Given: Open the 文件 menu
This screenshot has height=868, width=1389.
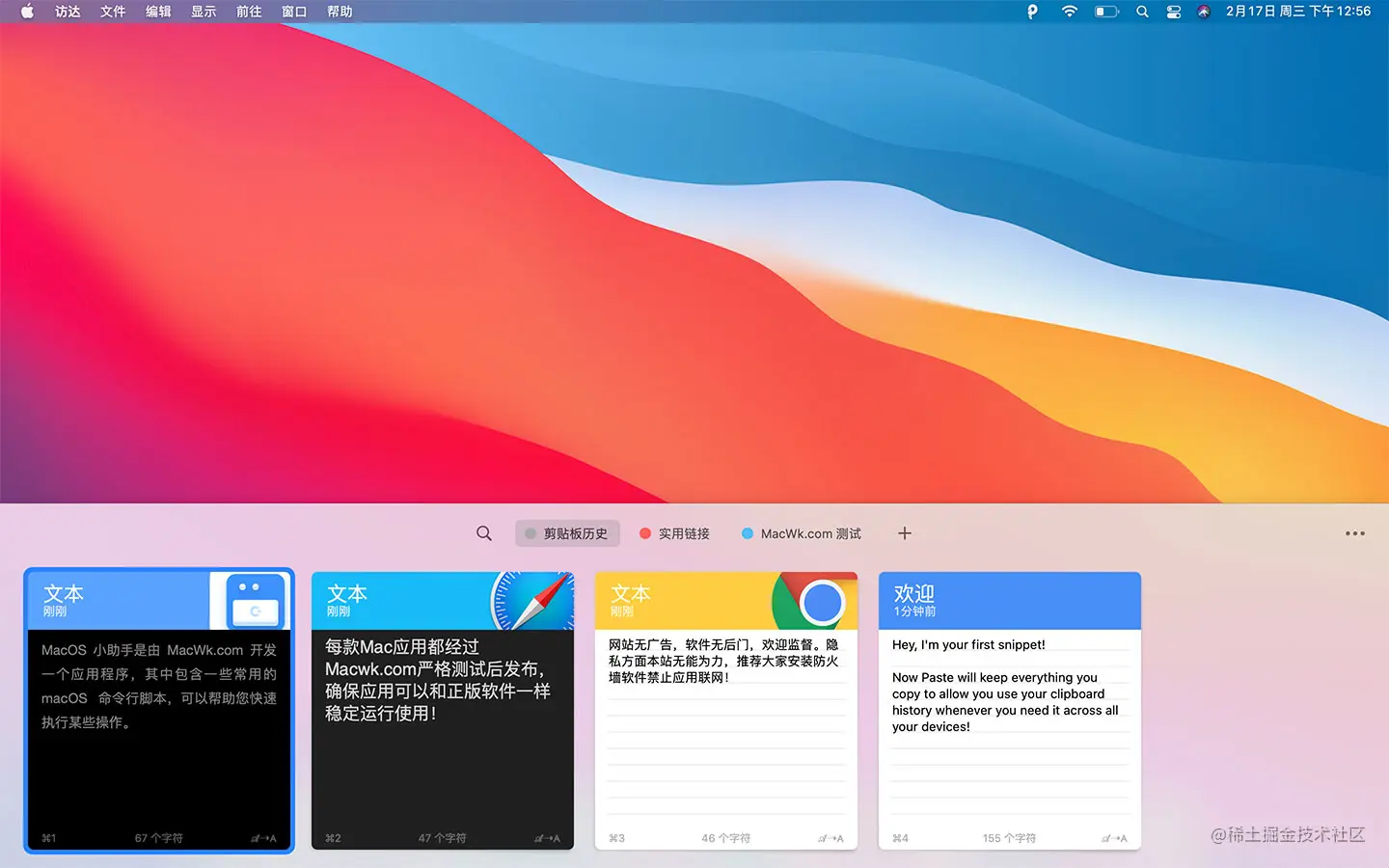Looking at the screenshot, I should (x=113, y=12).
